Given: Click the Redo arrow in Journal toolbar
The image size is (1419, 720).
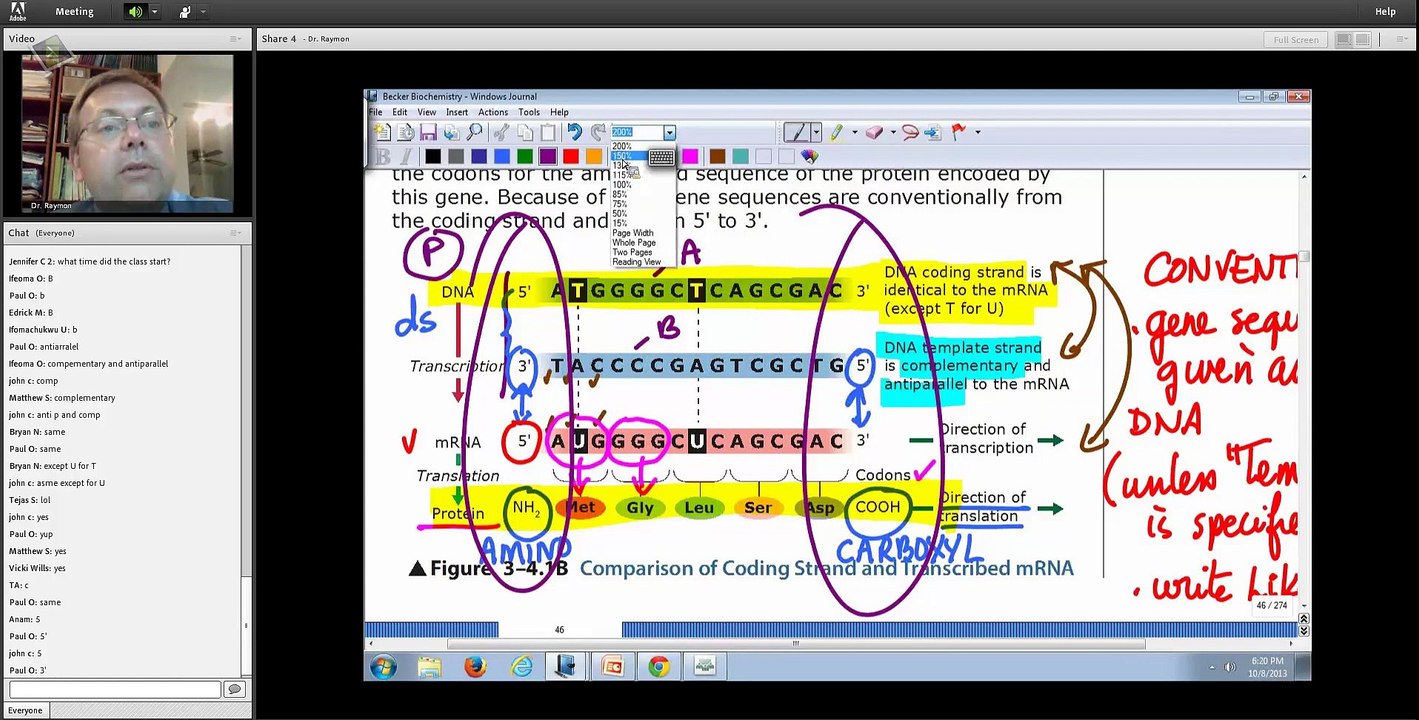Looking at the screenshot, I should tap(598, 132).
